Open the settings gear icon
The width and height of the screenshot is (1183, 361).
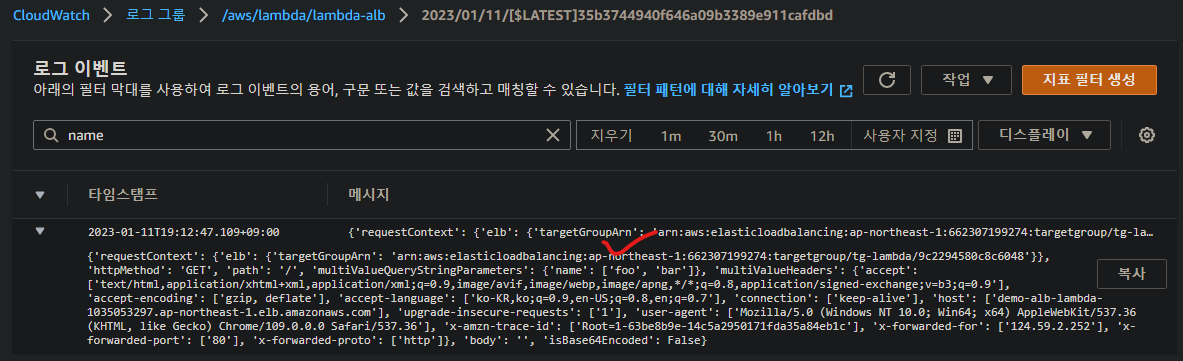pos(1147,135)
